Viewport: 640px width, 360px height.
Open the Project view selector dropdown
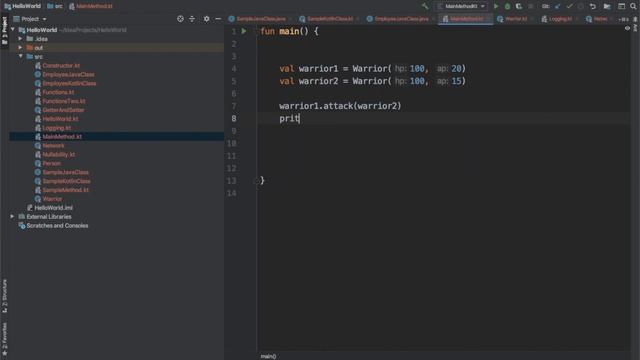point(30,19)
